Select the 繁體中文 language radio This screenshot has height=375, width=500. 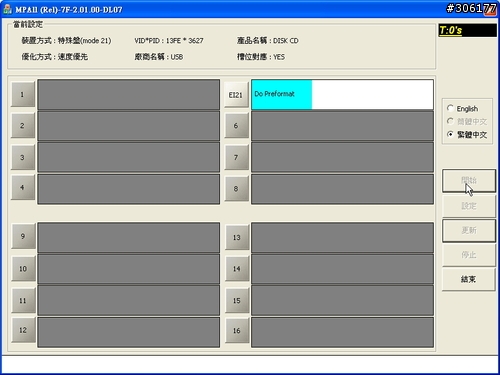pyautogui.click(x=467, y=135)
